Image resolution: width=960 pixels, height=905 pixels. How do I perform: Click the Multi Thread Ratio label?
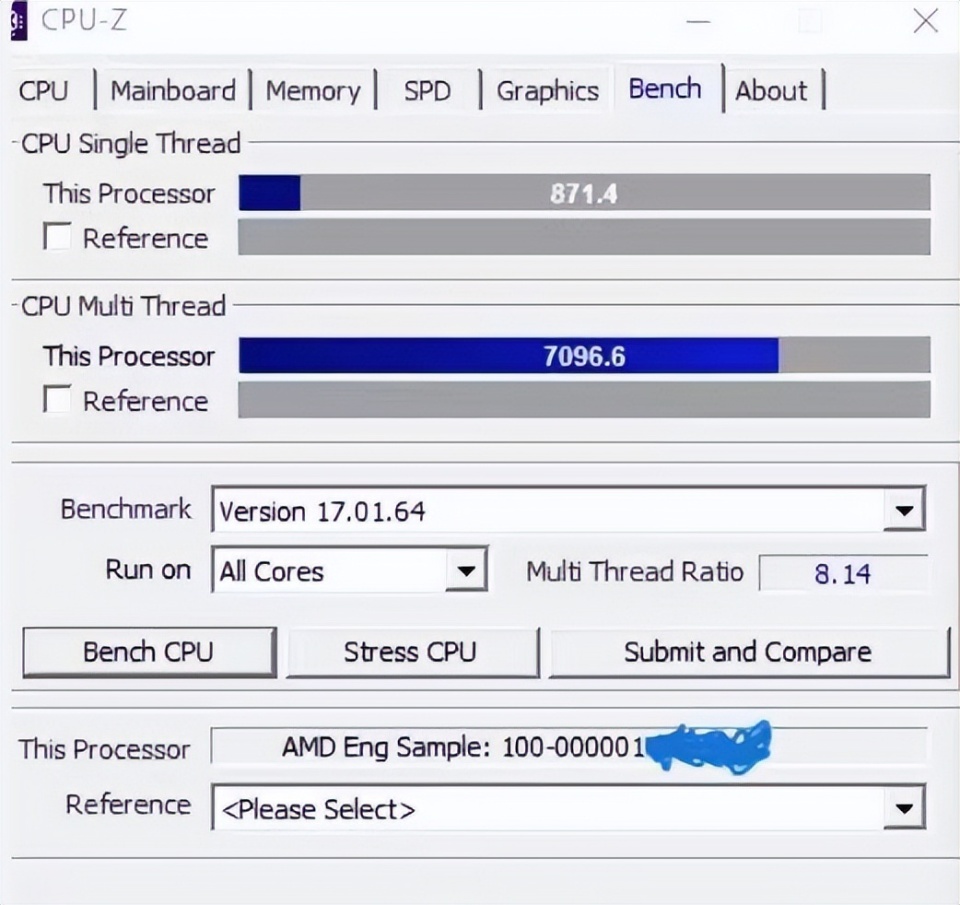635,572
